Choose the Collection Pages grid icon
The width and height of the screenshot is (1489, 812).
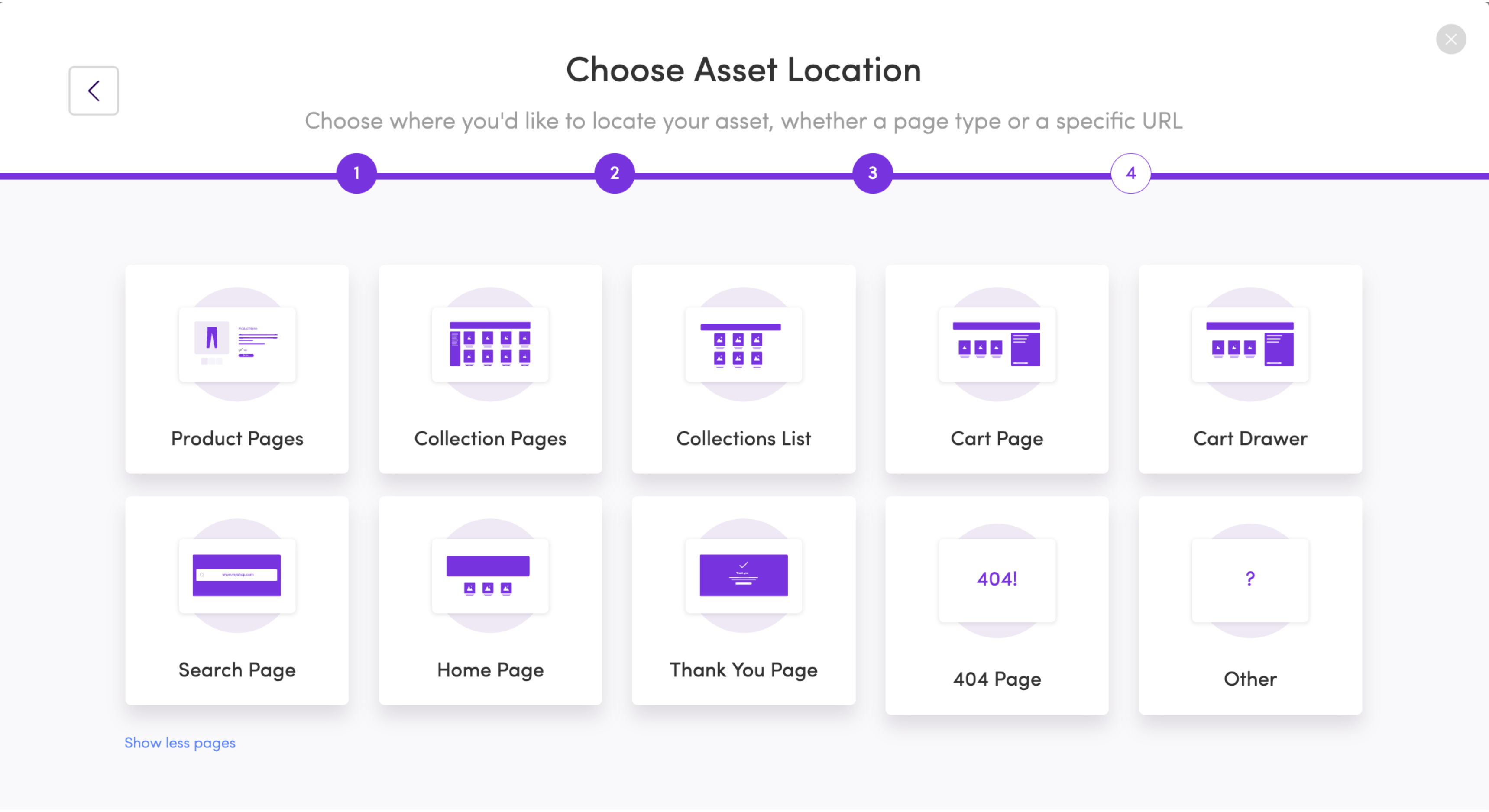pyautogui.click(x=490, y=344)
